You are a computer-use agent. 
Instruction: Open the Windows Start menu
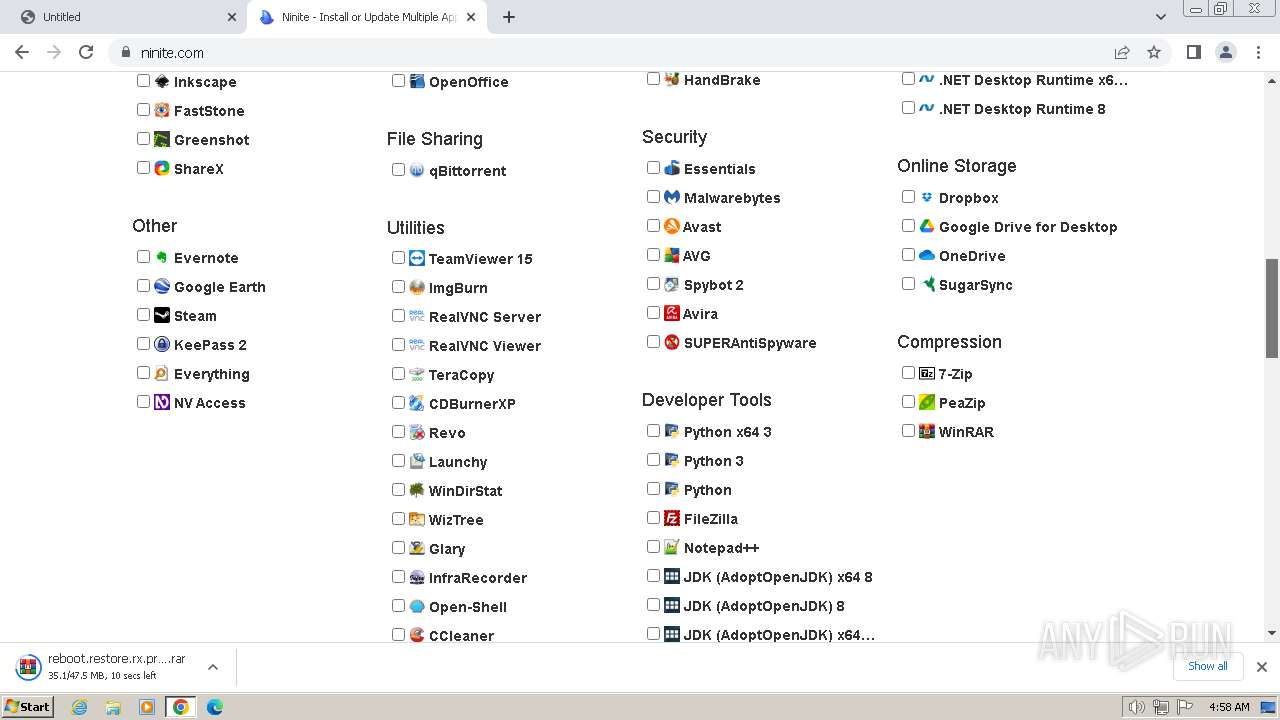tap(28, 706)
